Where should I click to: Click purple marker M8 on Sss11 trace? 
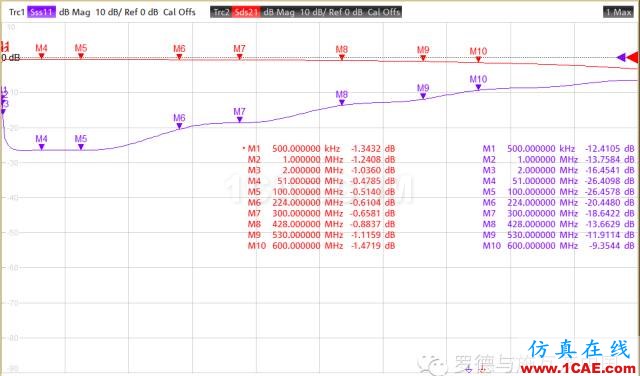click(x=342, y=103)
